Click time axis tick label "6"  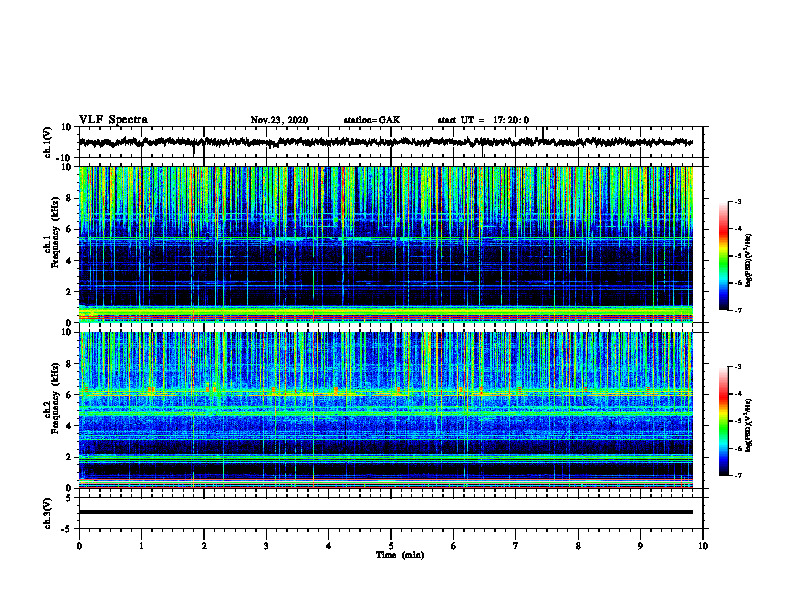point(454,546)
